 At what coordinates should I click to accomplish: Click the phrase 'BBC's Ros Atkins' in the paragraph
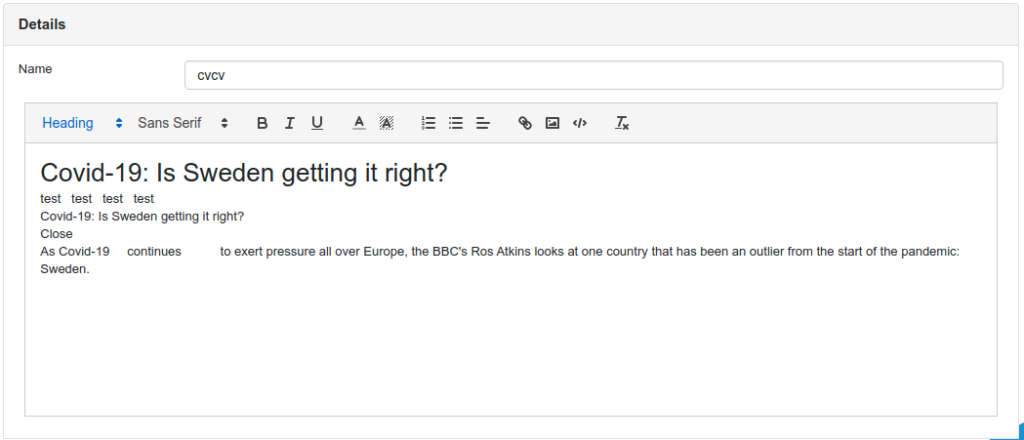click(x=482, y=251)
